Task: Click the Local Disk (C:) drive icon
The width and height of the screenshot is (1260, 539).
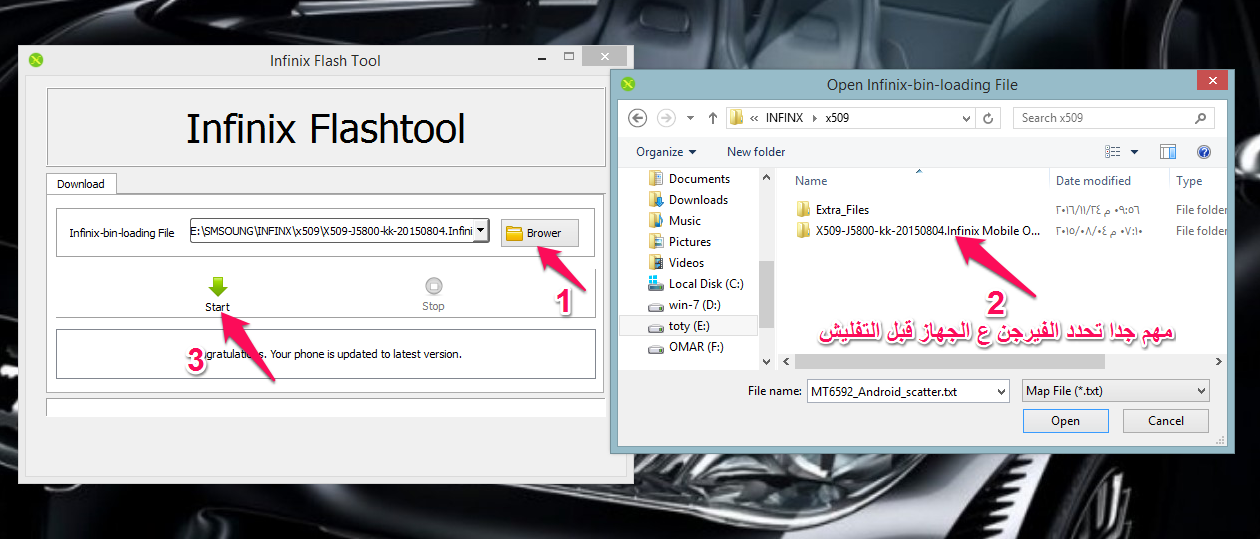Action: [656, 284]
